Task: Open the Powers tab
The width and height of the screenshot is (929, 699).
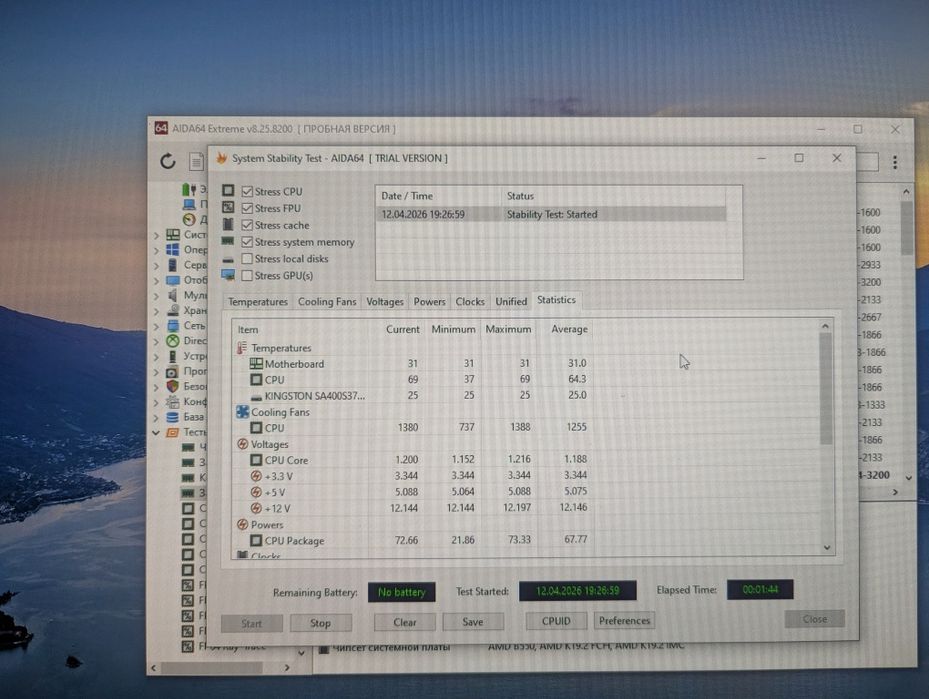Action: pos(430,302)
